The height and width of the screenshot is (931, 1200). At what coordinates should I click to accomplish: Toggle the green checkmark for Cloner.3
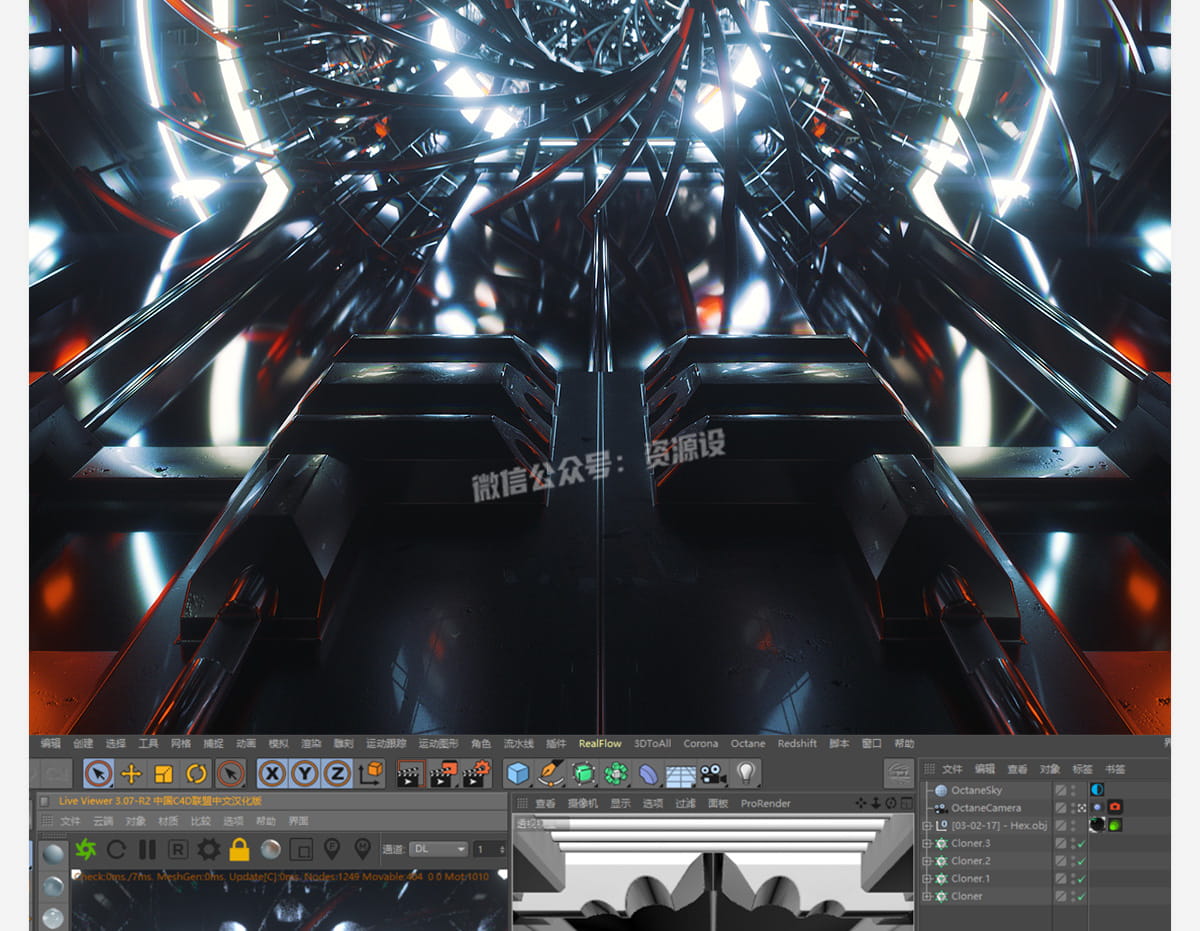coord(1081,843)
